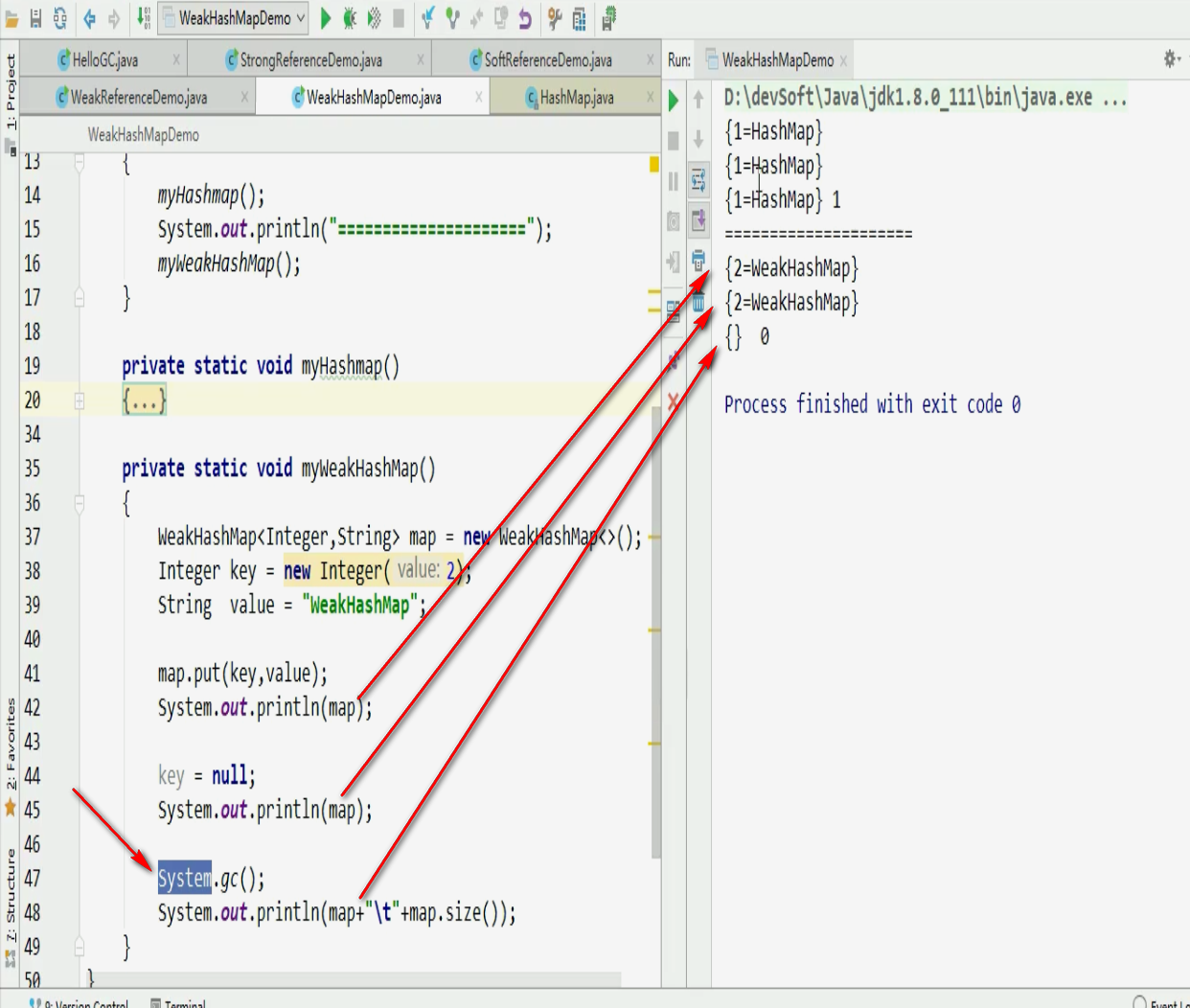Click the 'Process finished with exit code 0' text
The image size is (1190, 1008).
[x=872, y=404]
